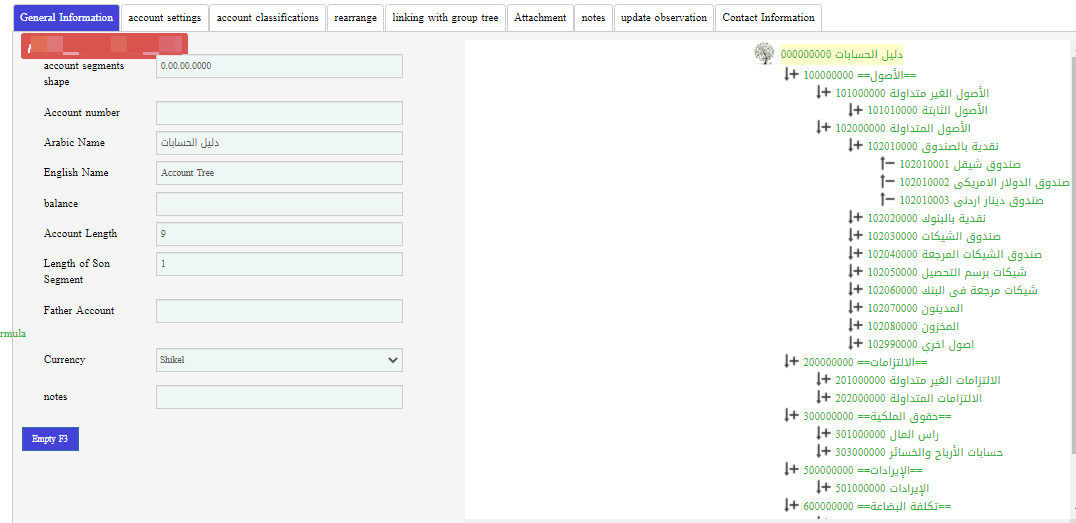Expand the نقدية بالبنوك 102020000 node

855,217
